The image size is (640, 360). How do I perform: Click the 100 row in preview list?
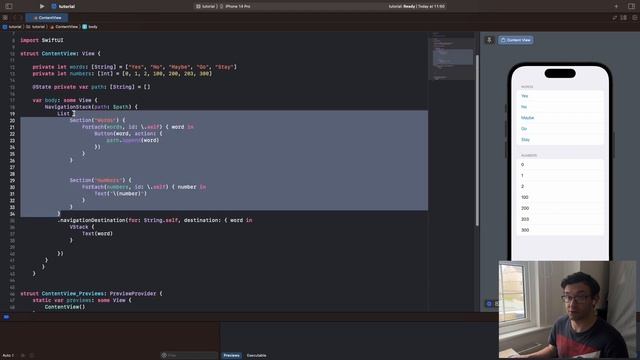[560, 197]
